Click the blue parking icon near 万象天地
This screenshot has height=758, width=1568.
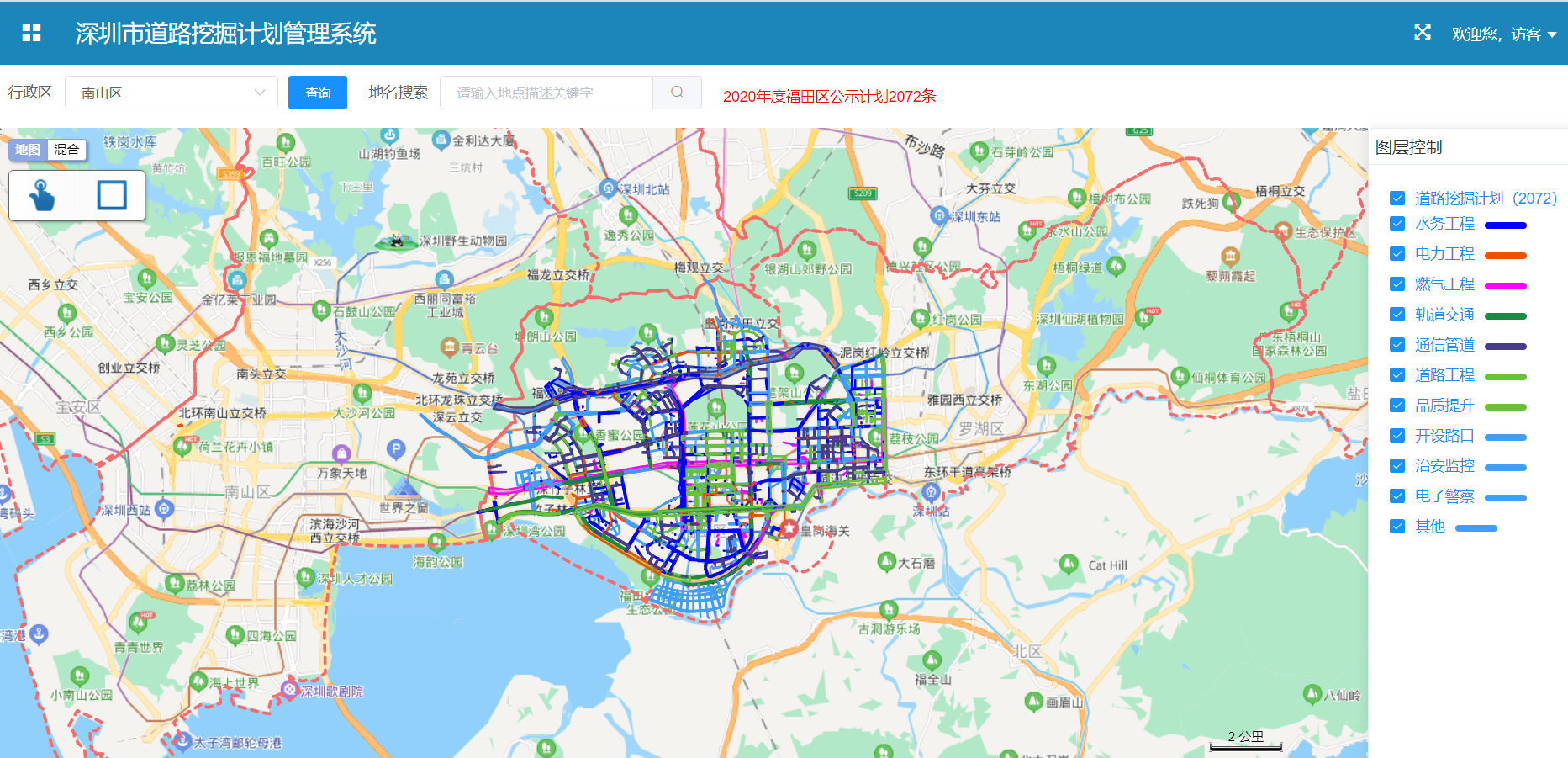point(396,449)
